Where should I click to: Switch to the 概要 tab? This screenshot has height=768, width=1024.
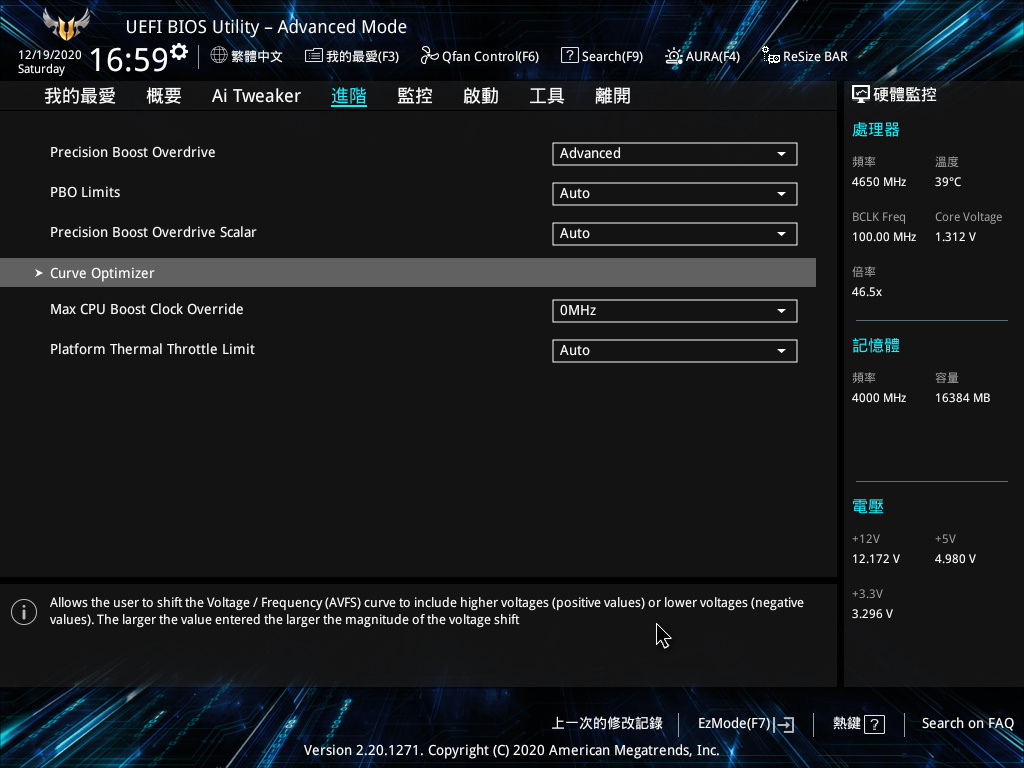[164, 96]
